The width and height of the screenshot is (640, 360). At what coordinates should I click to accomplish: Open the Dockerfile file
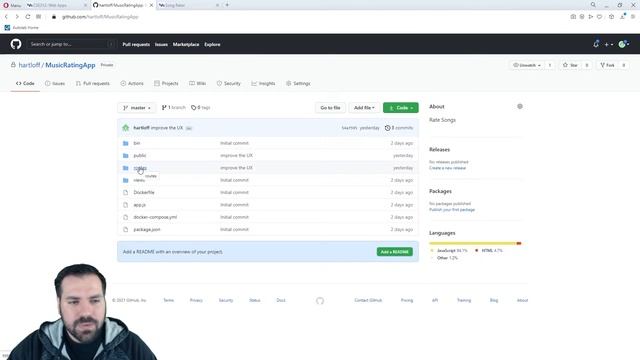pyautogui.click(x=144, y=192)
